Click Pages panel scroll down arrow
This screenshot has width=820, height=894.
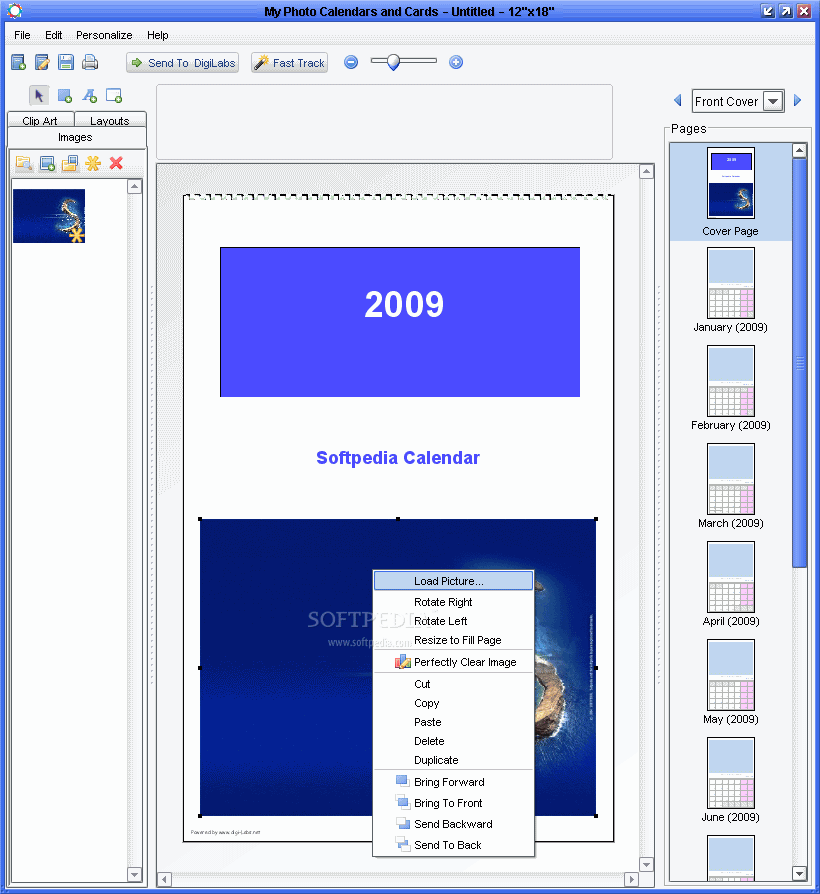click(799, 873)
